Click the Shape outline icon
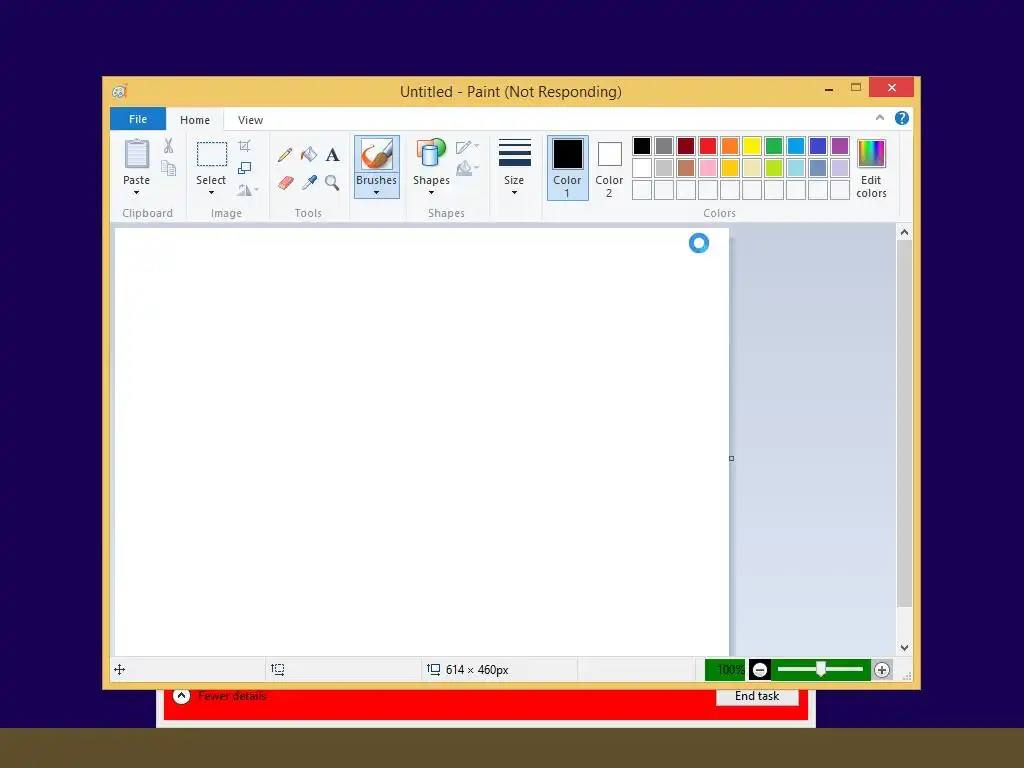1024x768 pixels. [464, 147]
